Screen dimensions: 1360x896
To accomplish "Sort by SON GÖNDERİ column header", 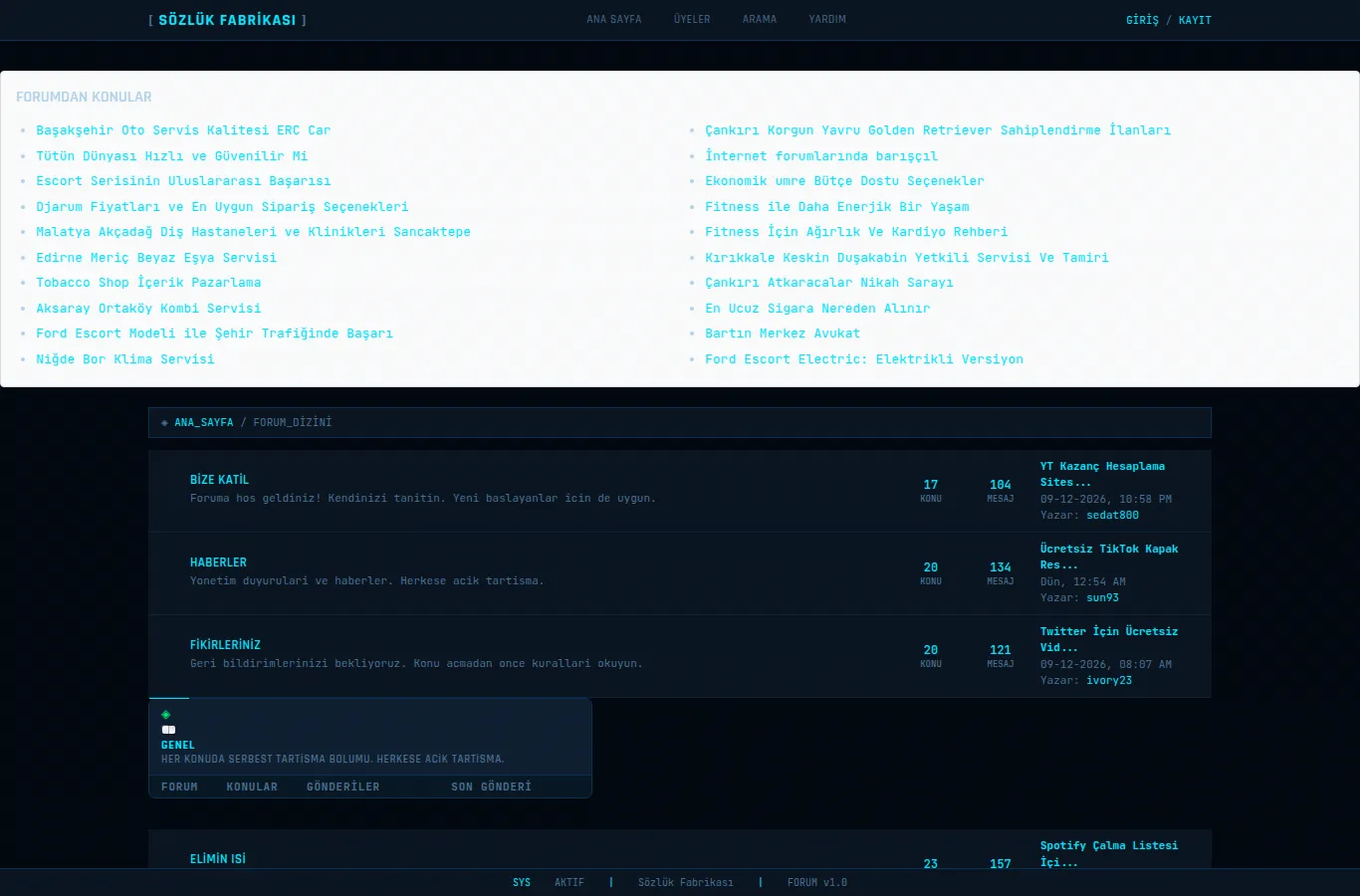I will click(491, 786).
